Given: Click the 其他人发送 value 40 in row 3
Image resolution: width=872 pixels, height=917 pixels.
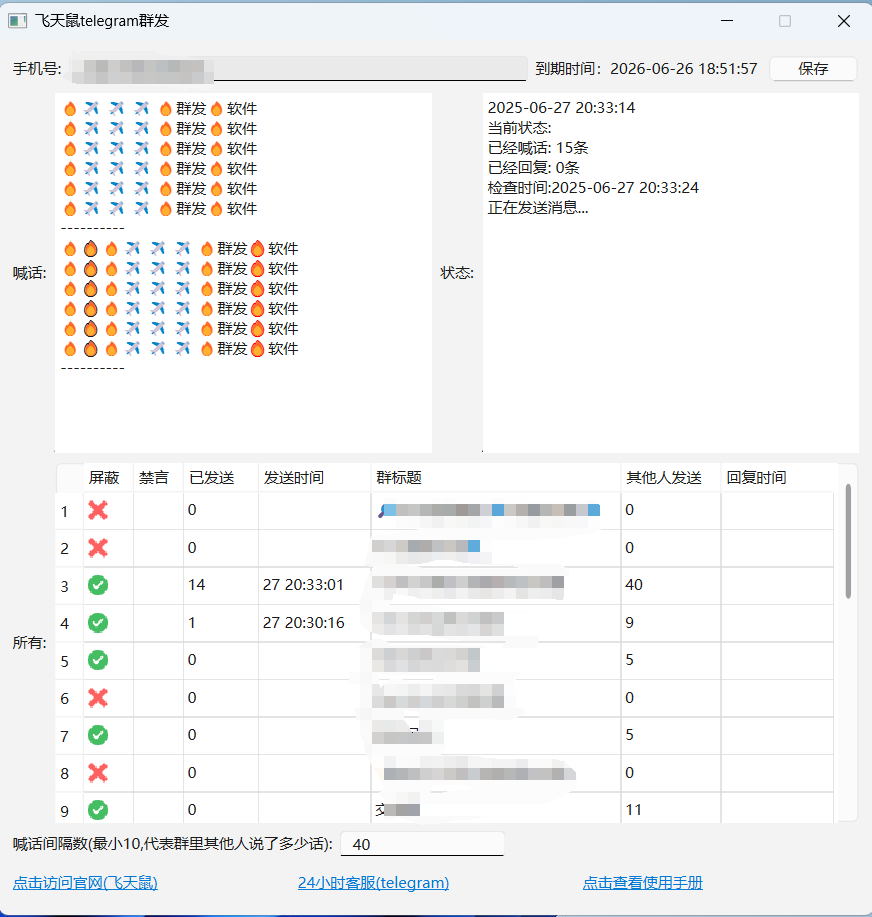Looking at the screenshot, I should tap(634, 585).
